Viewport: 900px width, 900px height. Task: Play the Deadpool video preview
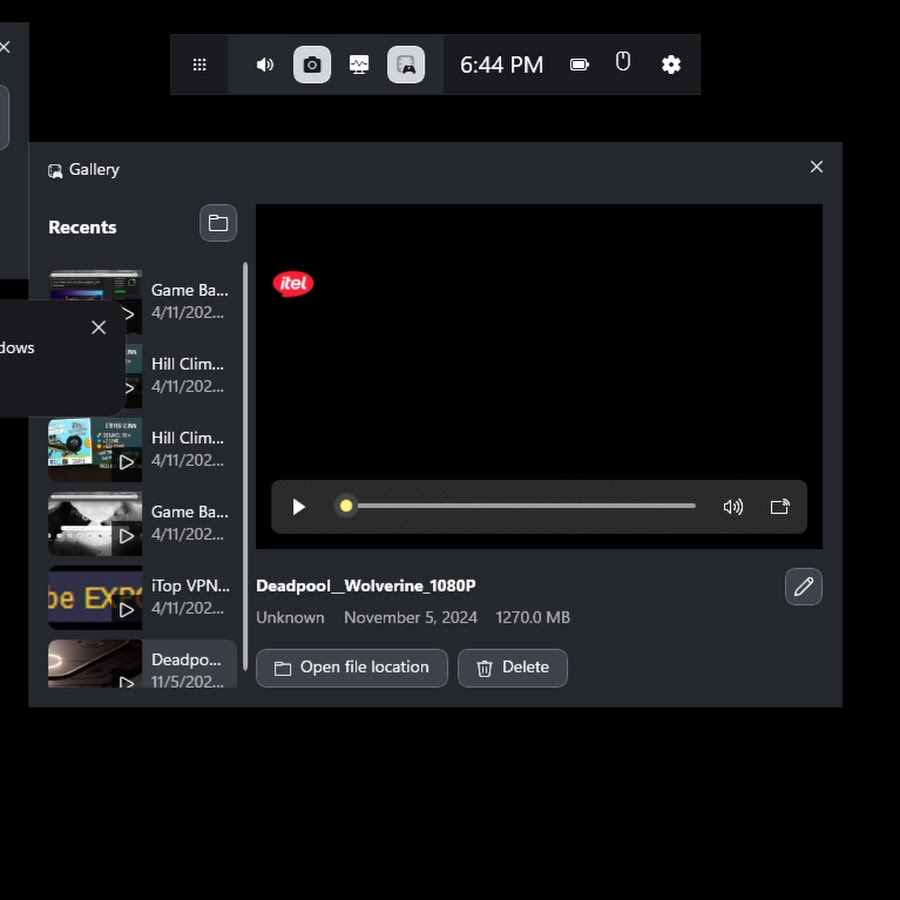tap(298, 507)
